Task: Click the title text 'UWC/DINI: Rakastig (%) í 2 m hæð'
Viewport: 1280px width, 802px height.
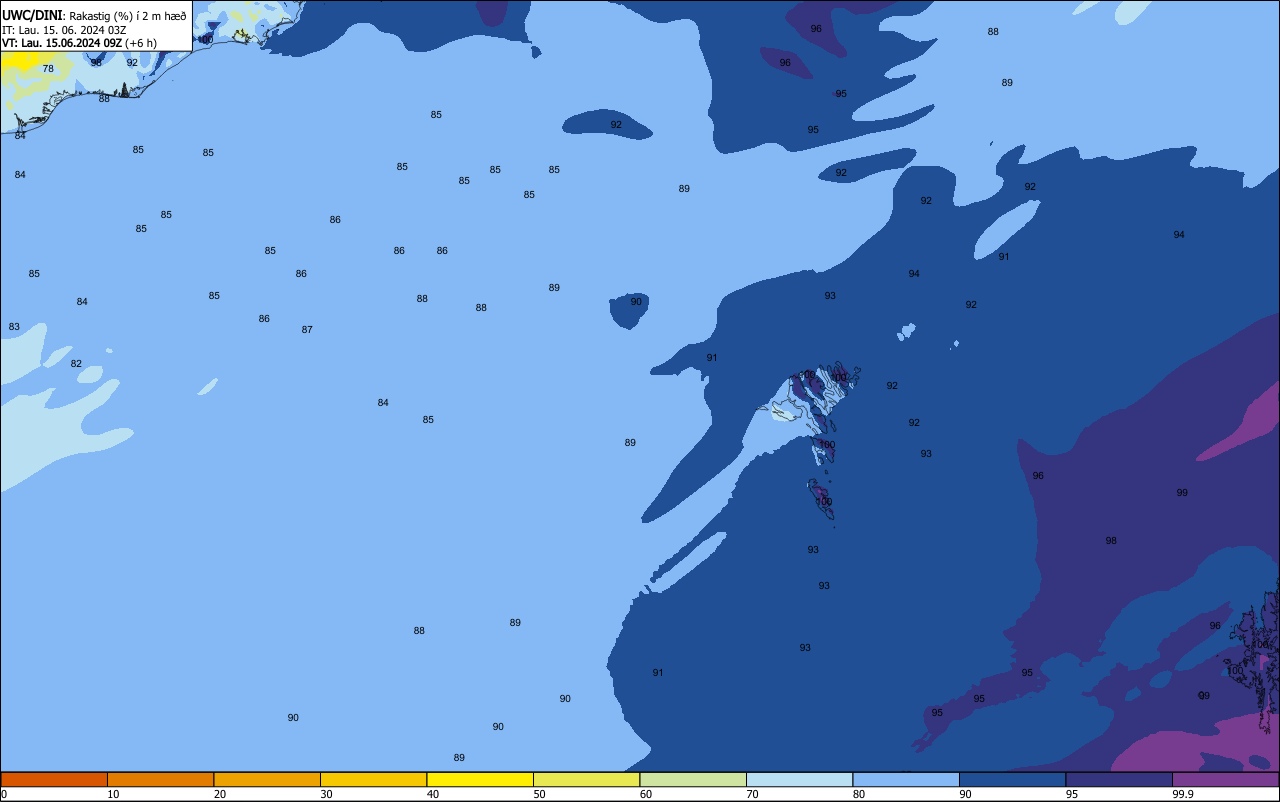Action: coord(94,16)
